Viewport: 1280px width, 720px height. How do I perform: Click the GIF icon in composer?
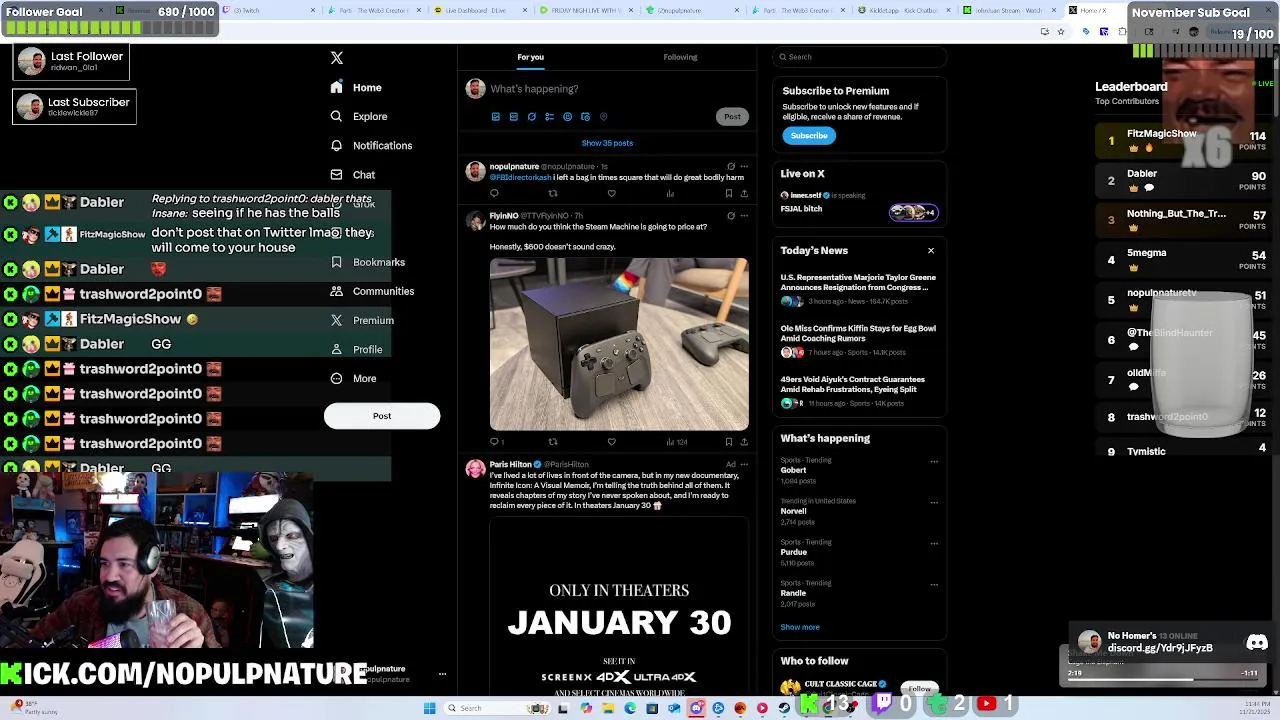513,117
